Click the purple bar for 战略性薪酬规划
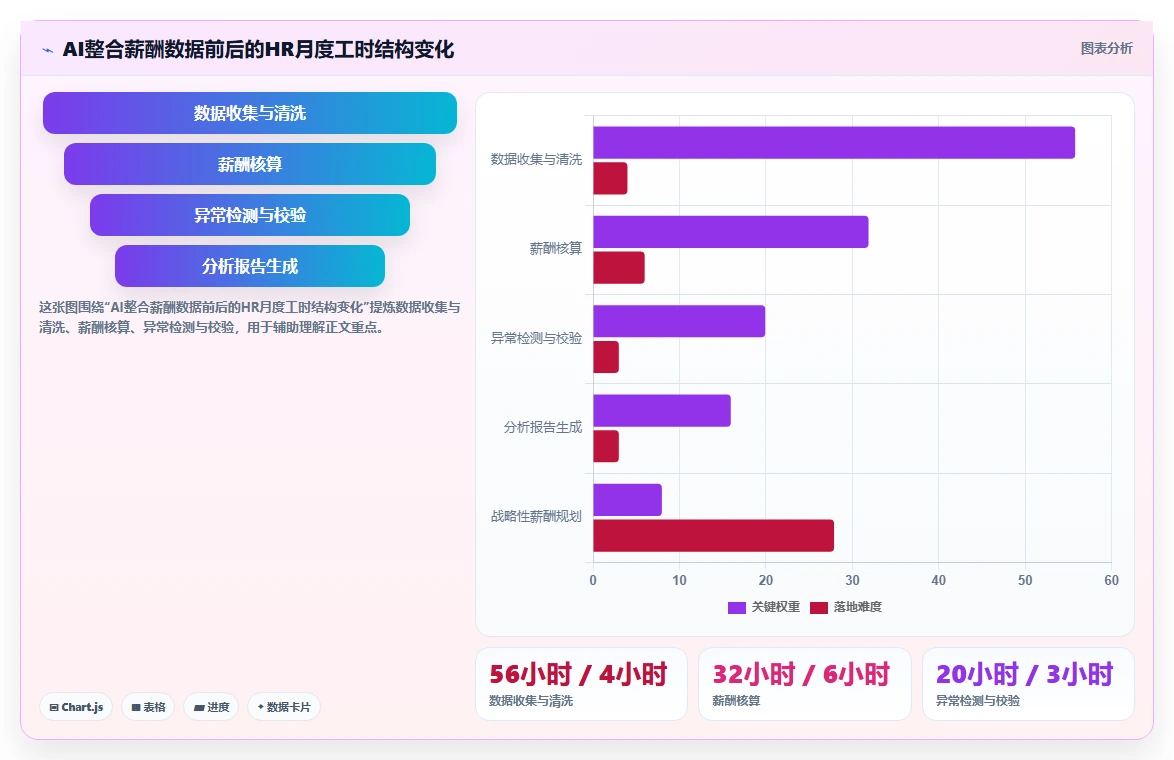1174x760 pixels. pos(627,500)
